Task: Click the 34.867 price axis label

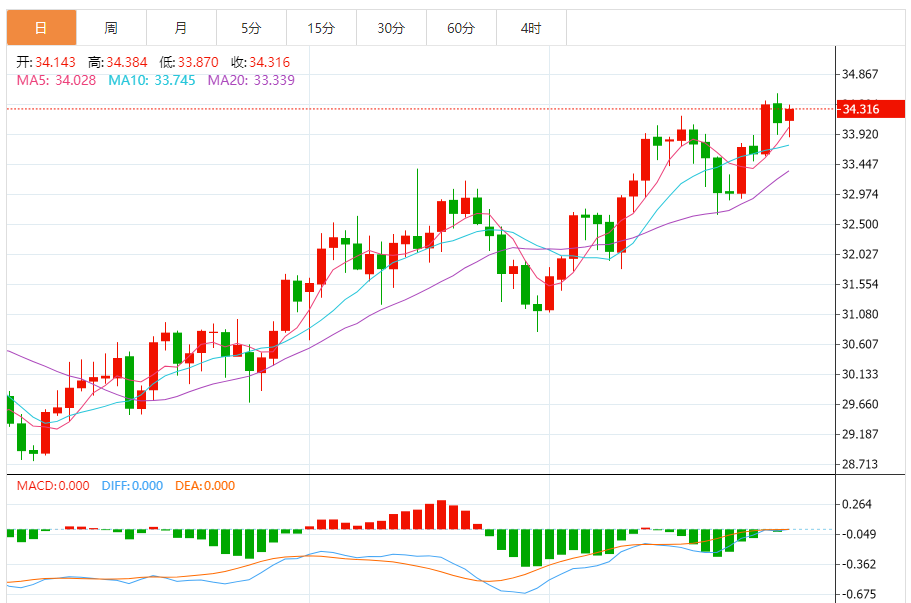Action: point(860,74)
